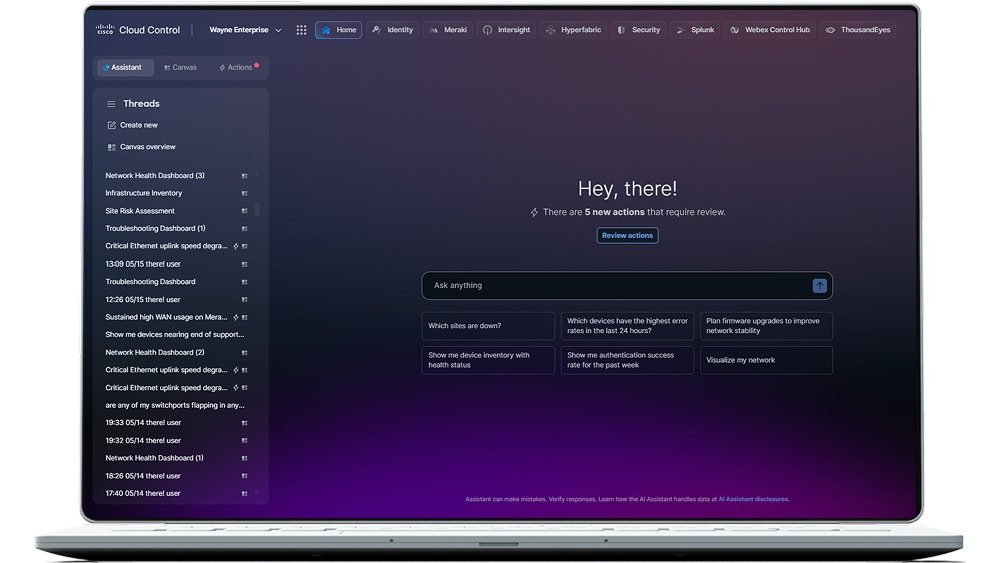Open the Hyperfabric tab
The width and height of the screenshot is (1000, 563).
(573, 30)
